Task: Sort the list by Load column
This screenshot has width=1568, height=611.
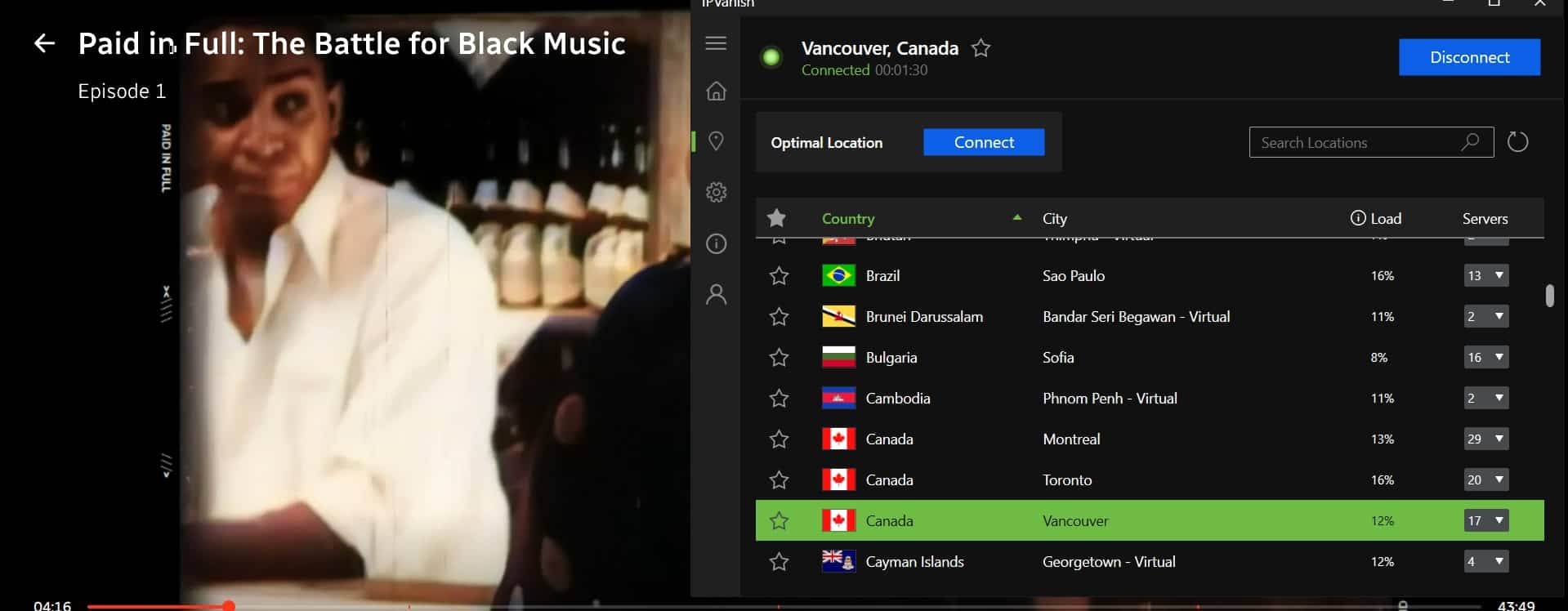Action: point(1385,218)
